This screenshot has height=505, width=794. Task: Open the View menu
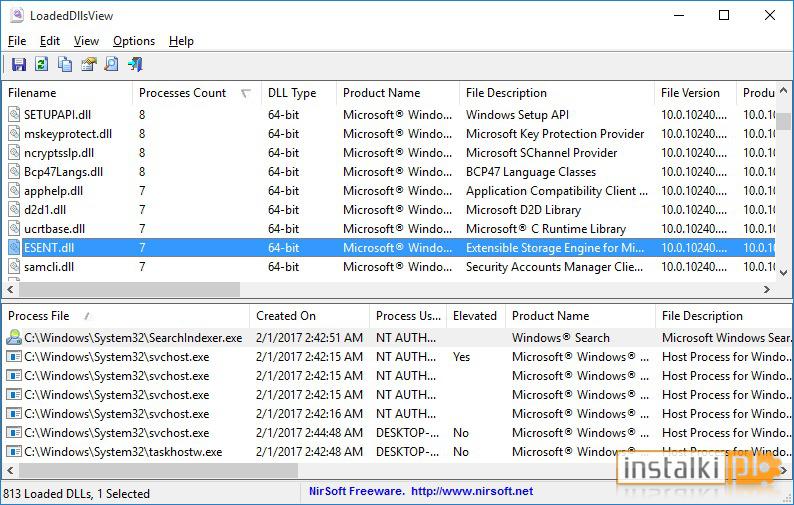[86, 41]
